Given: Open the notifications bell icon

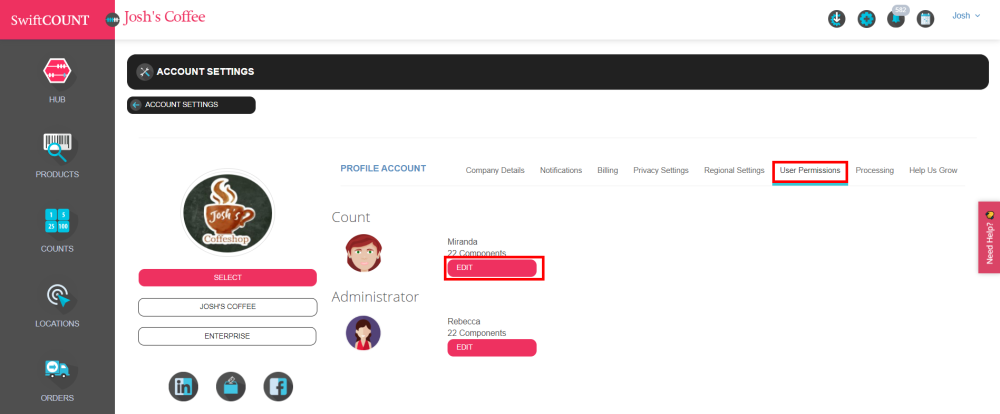Looking at the screenshot, I should point(895,19).
